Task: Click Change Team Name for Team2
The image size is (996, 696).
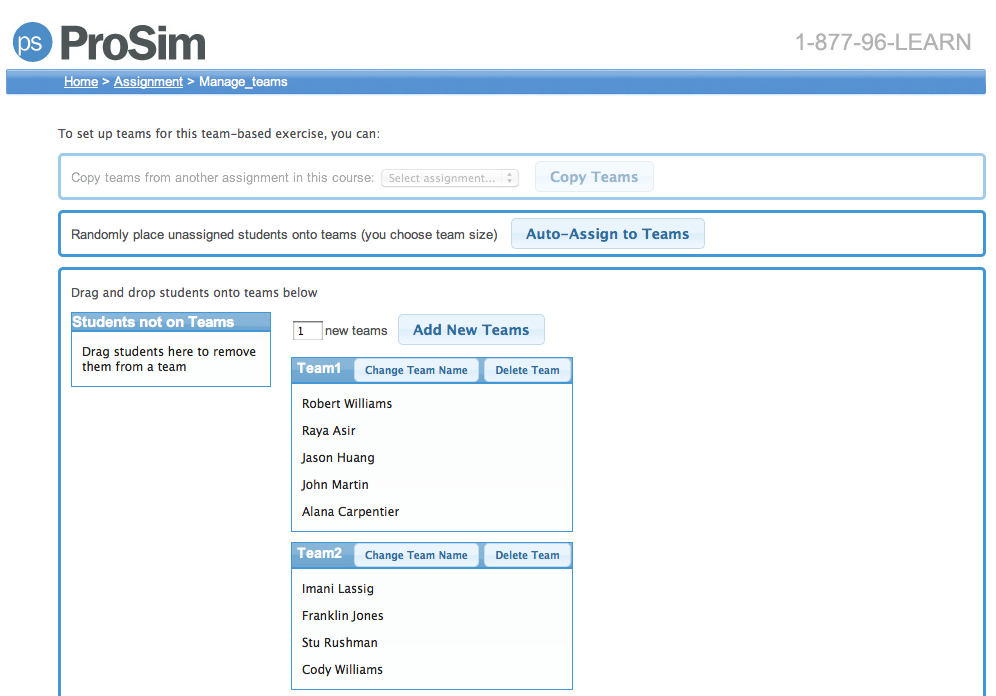Action: 416,555
